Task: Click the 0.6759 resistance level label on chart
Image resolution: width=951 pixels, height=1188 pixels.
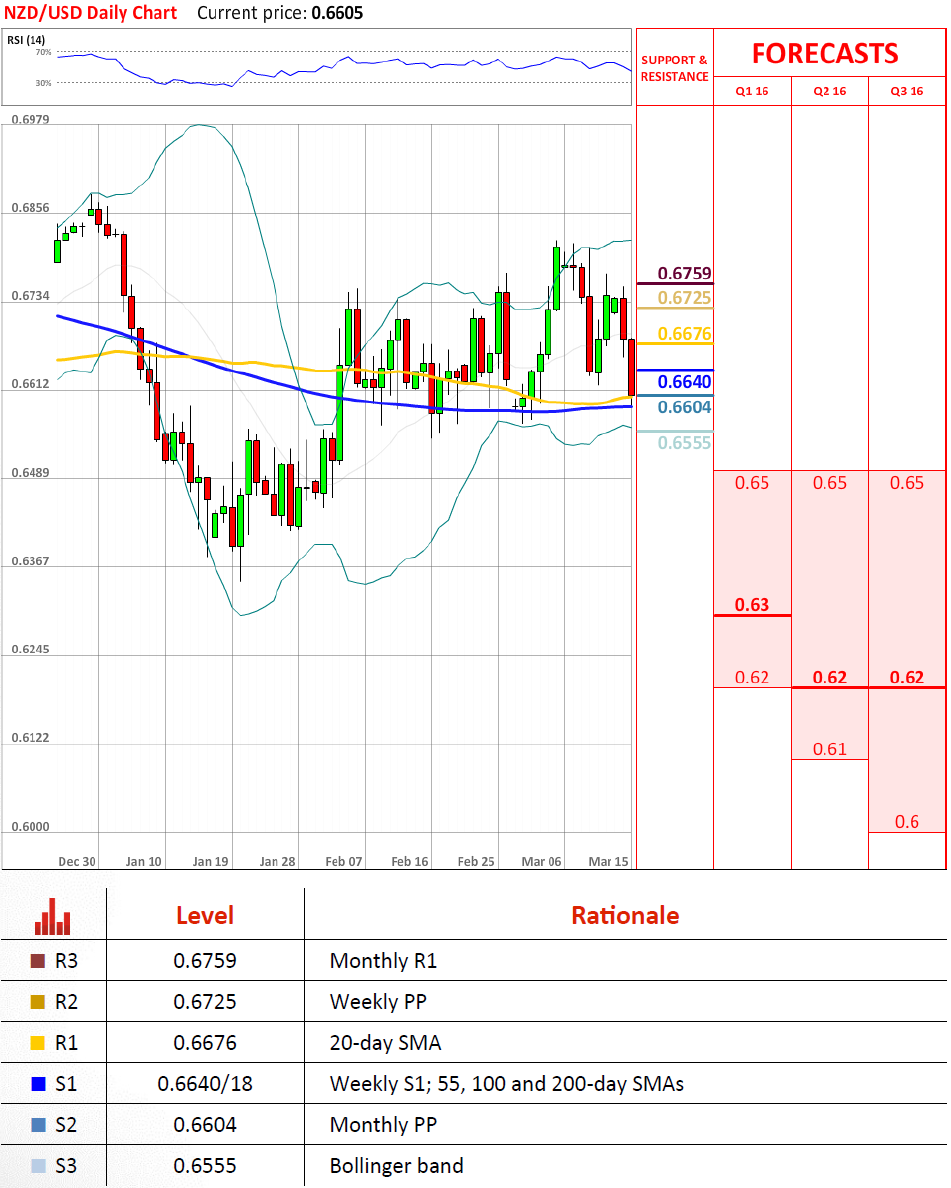Action: point(684,273)
